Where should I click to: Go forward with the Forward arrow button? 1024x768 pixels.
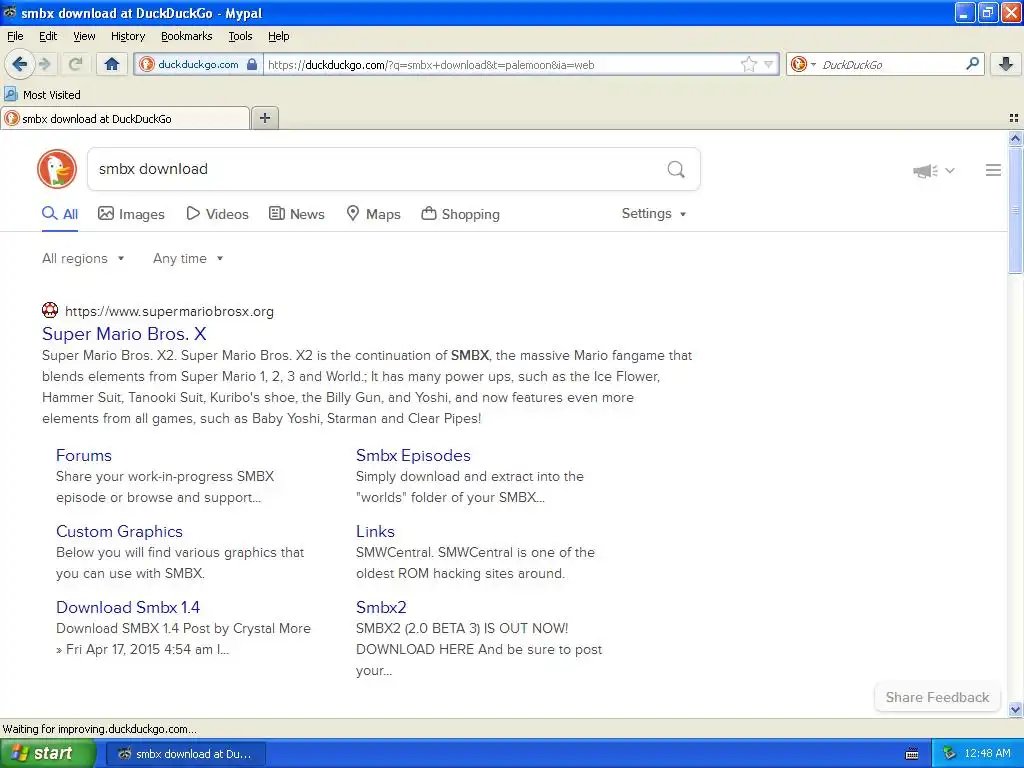click(45, 64)
